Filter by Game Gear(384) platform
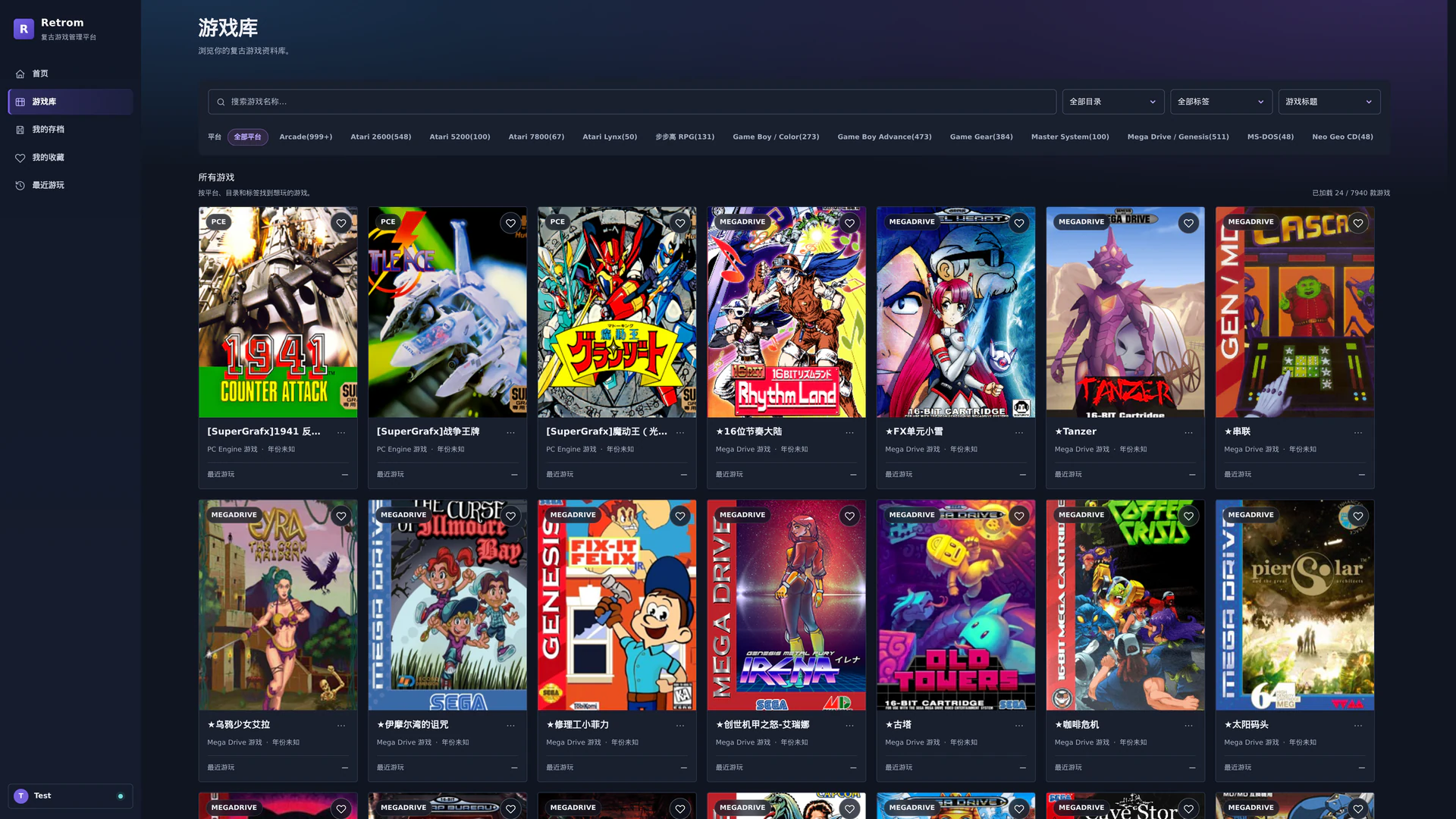 981,137
